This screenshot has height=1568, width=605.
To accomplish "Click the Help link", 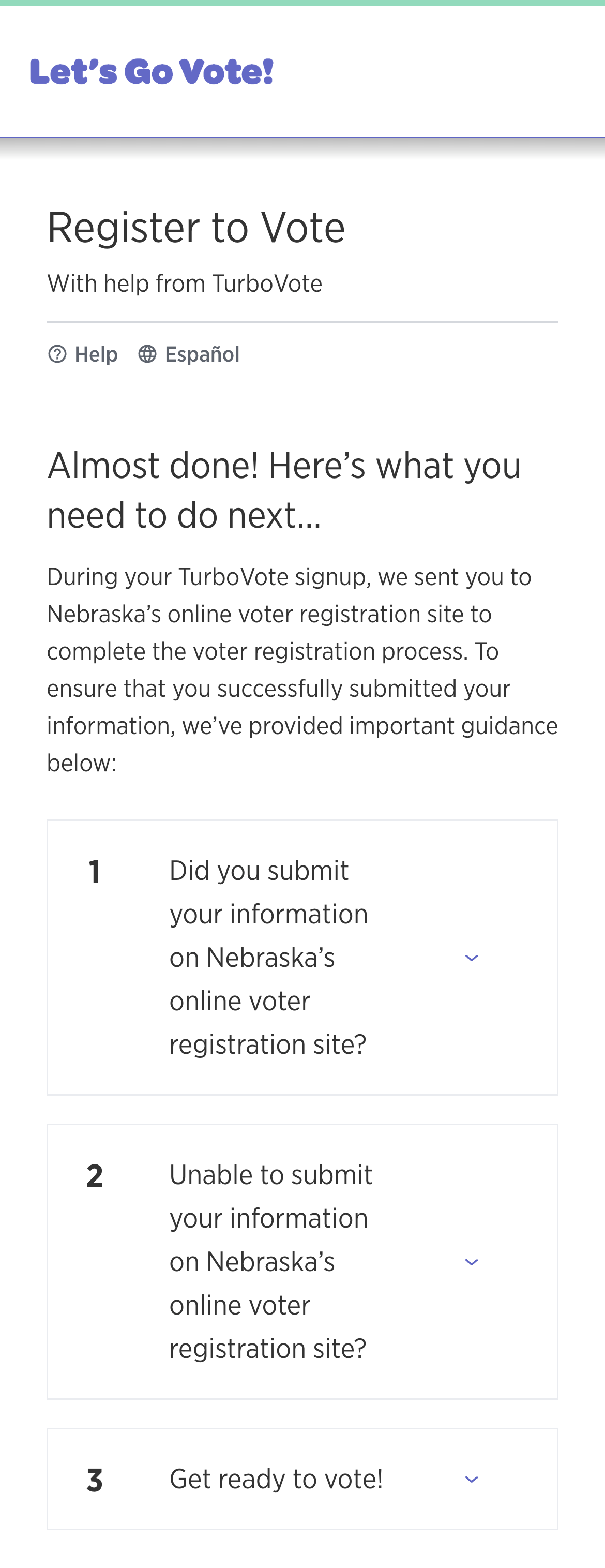I will point(96,354).
